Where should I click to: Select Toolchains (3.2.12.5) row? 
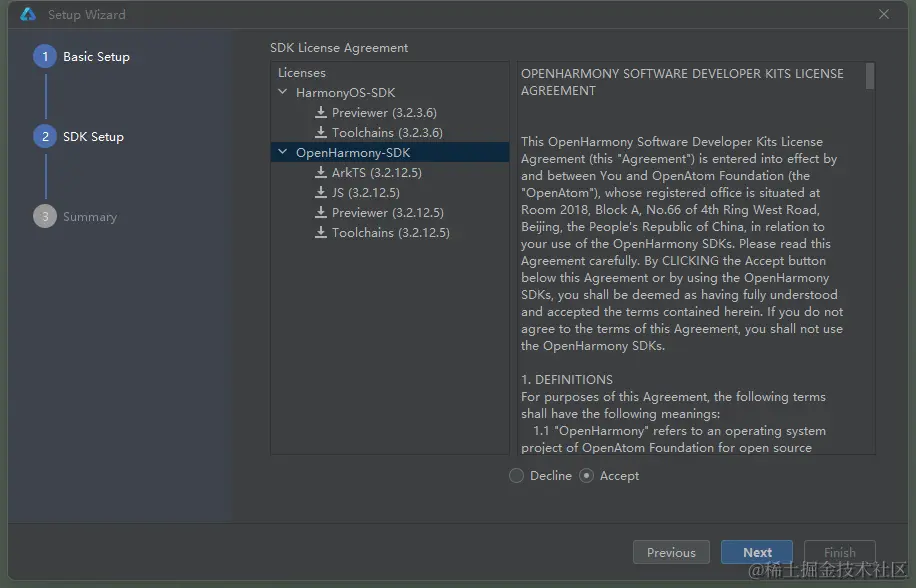[390, 232]
